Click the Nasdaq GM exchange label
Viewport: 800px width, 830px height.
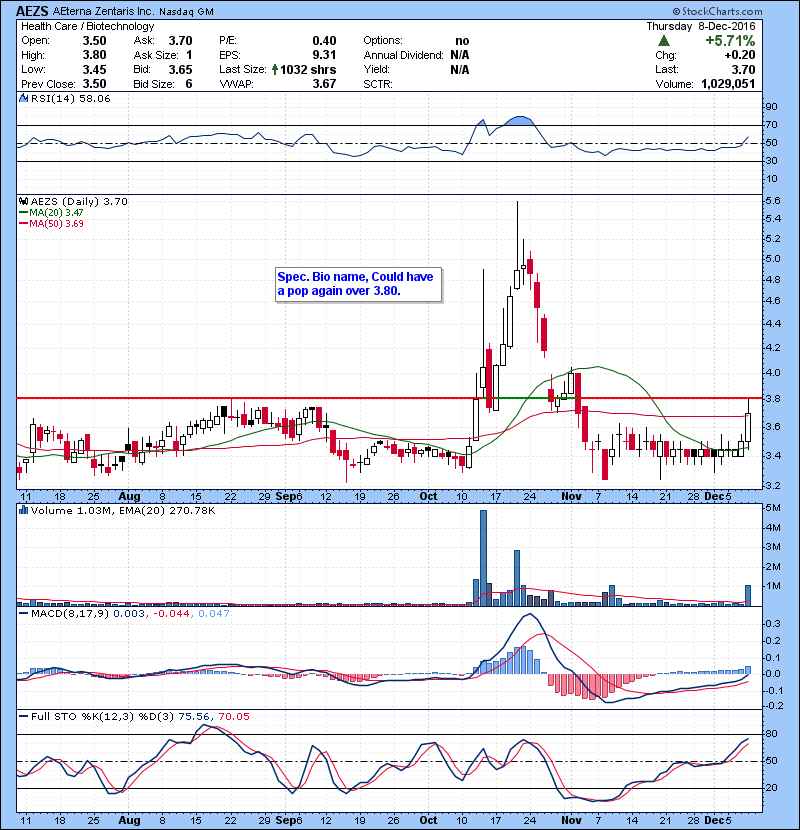pos(186,12)
